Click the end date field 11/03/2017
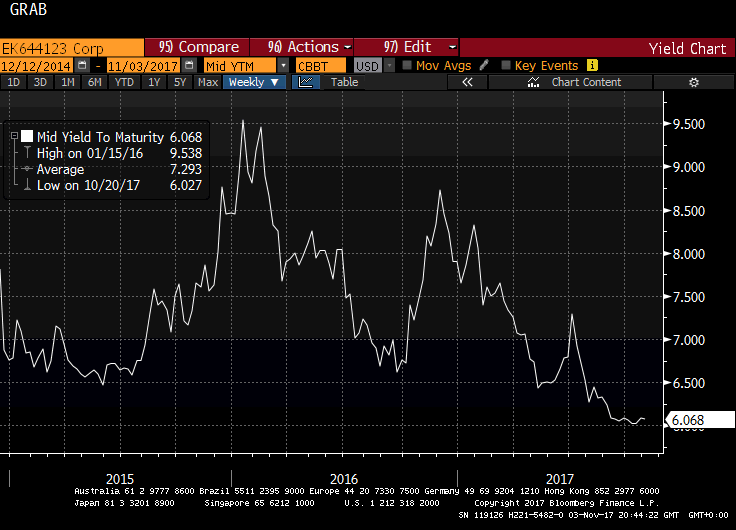 pos(144,66)
